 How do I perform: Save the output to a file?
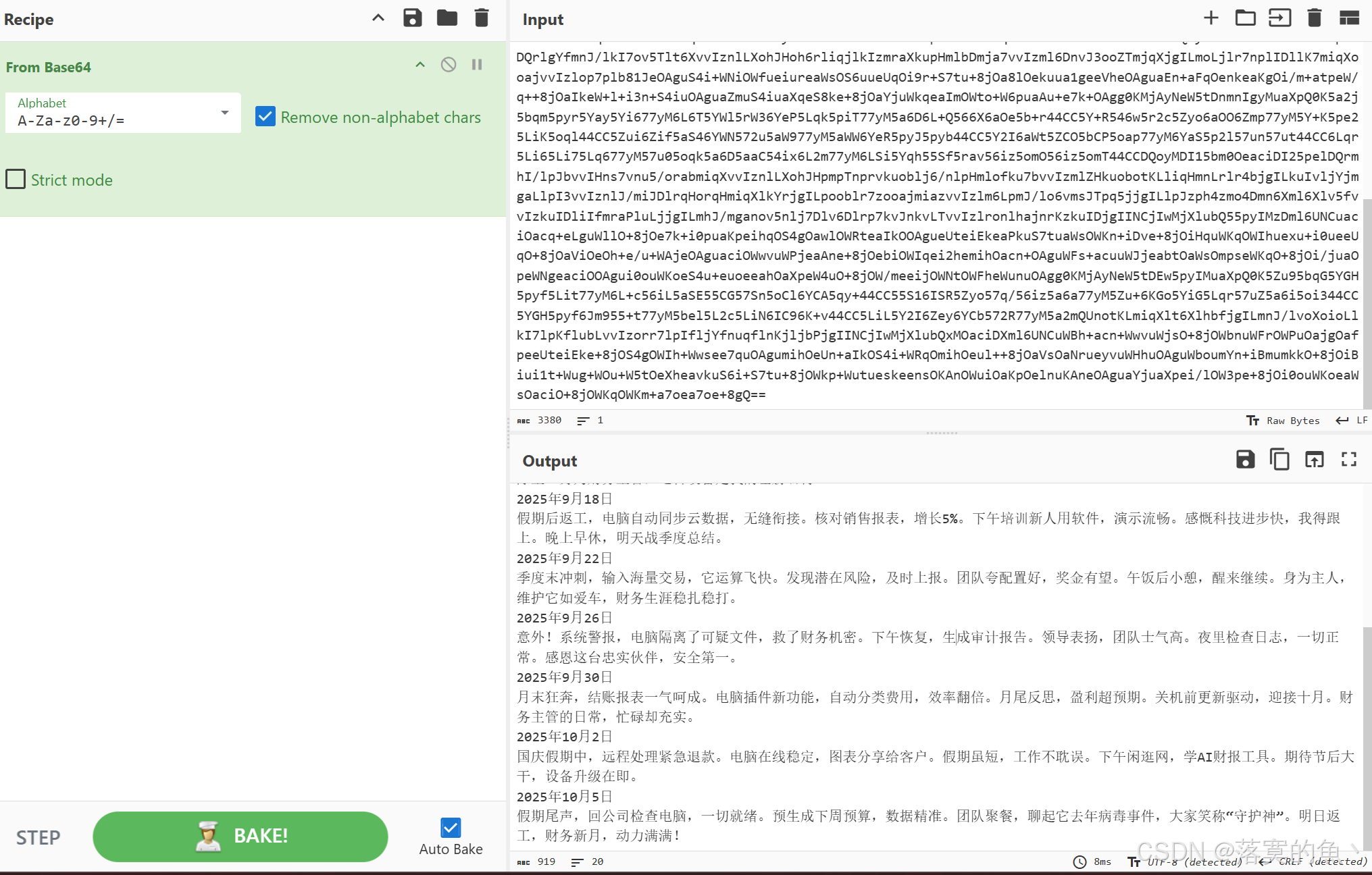tap(1244, 460)
